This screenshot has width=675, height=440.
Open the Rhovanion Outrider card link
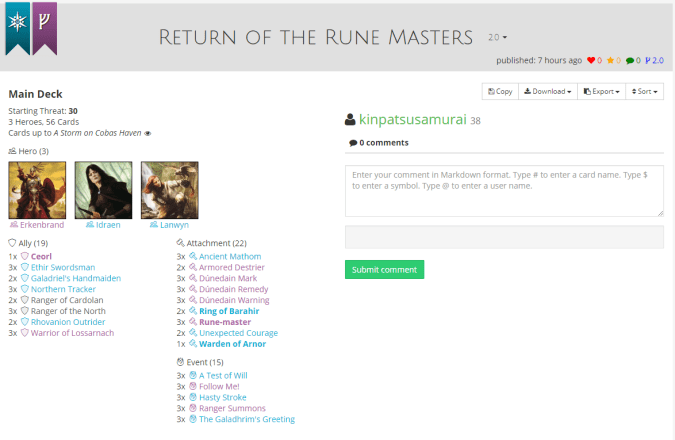pyautogui.click(x=68, y=322)
